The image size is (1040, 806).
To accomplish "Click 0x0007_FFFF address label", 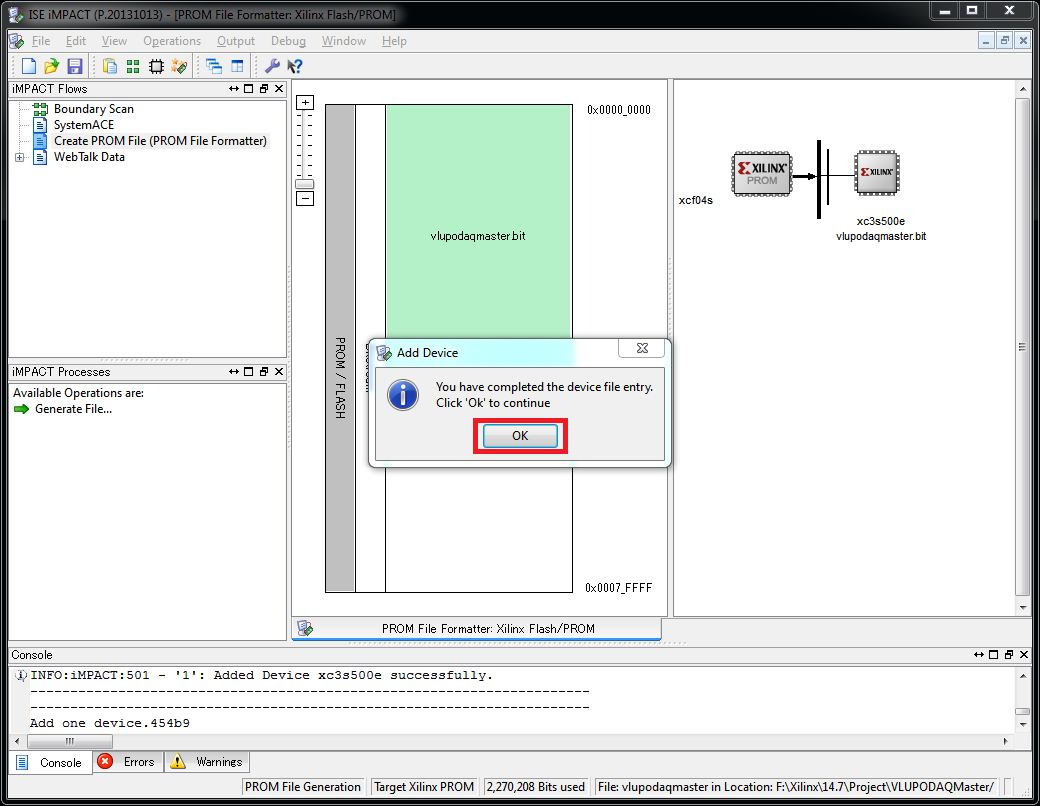I will click(x=618, y=588).
